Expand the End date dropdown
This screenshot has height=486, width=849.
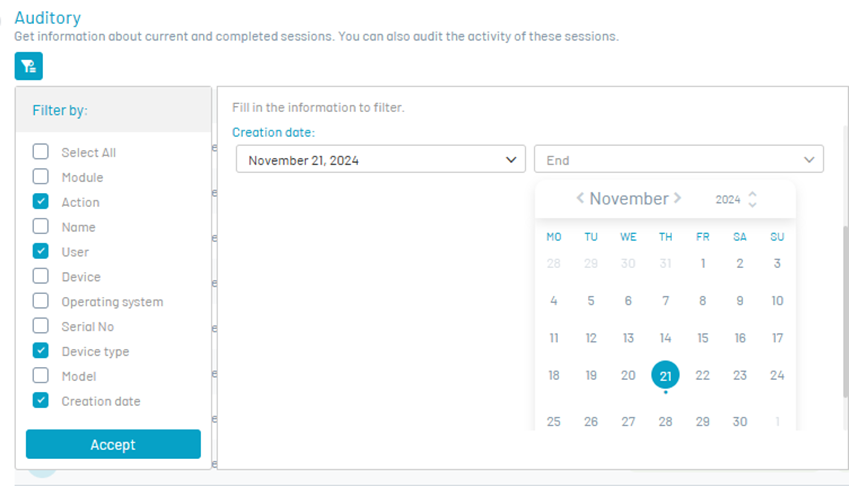[x=809, y=159]
